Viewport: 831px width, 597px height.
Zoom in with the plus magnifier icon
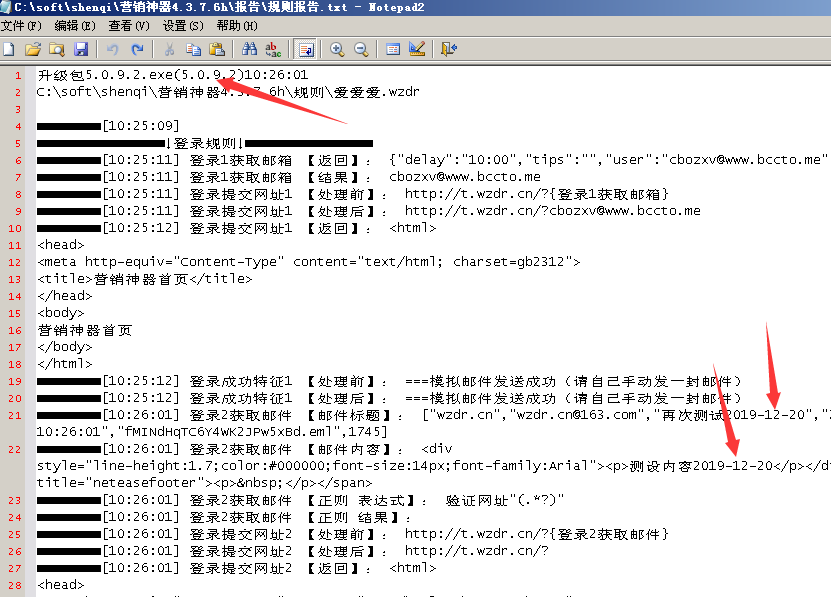tap(337, 49)
